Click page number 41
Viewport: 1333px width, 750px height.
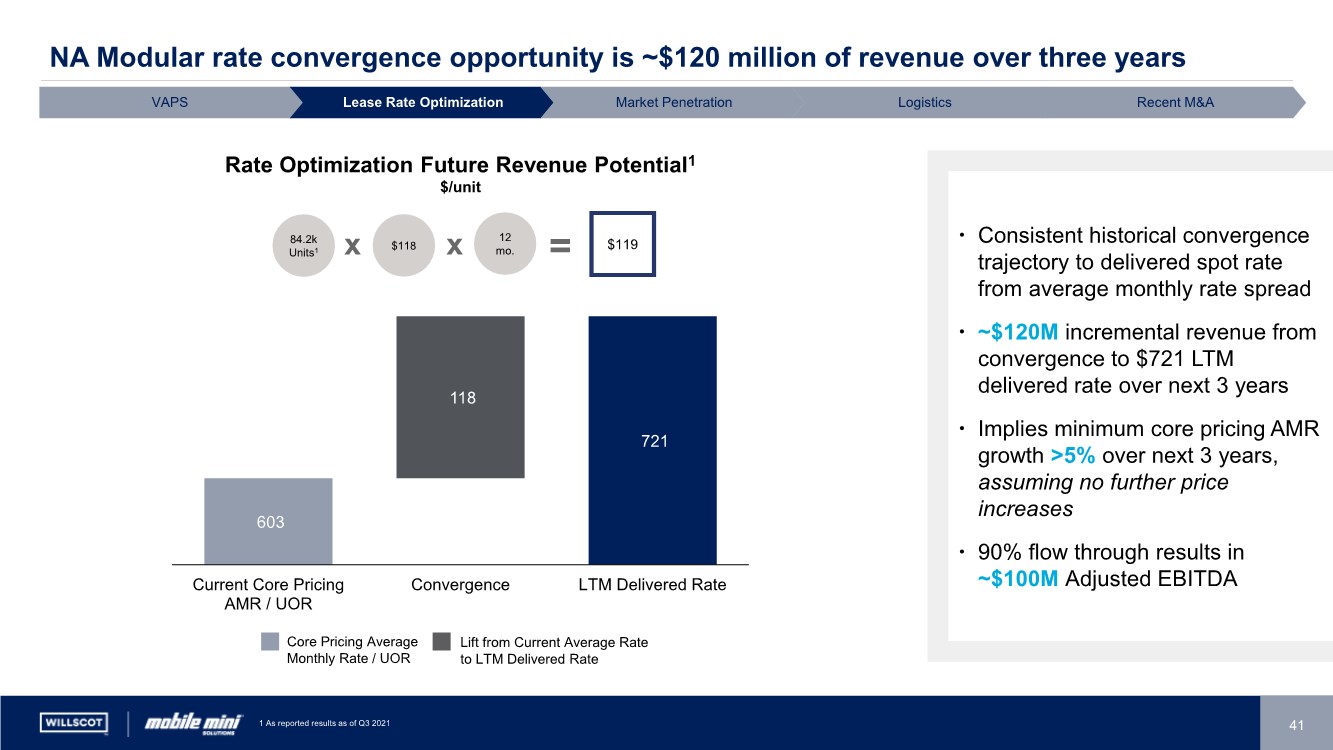pyautogui.click(x=1297, y=726)
